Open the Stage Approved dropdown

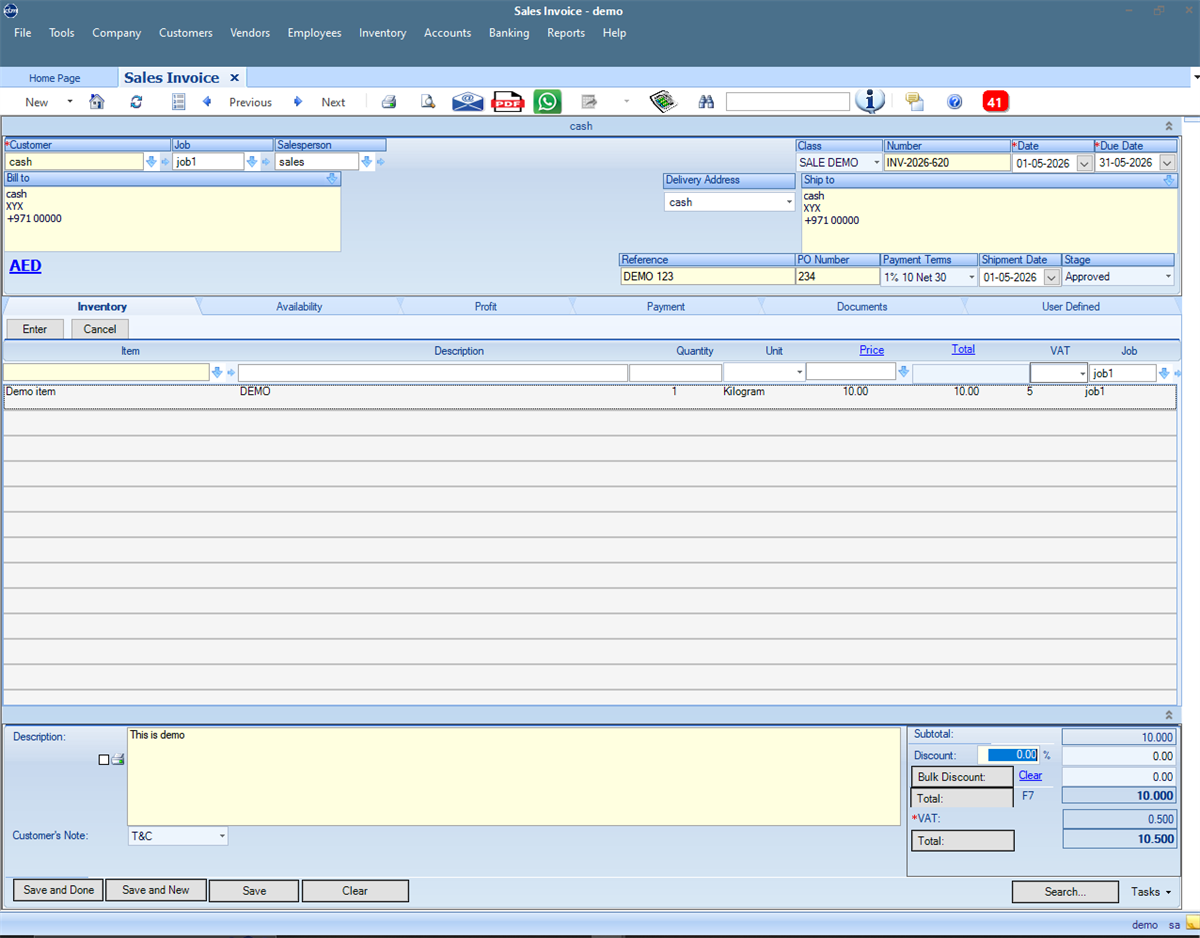tap(1168, 277)
